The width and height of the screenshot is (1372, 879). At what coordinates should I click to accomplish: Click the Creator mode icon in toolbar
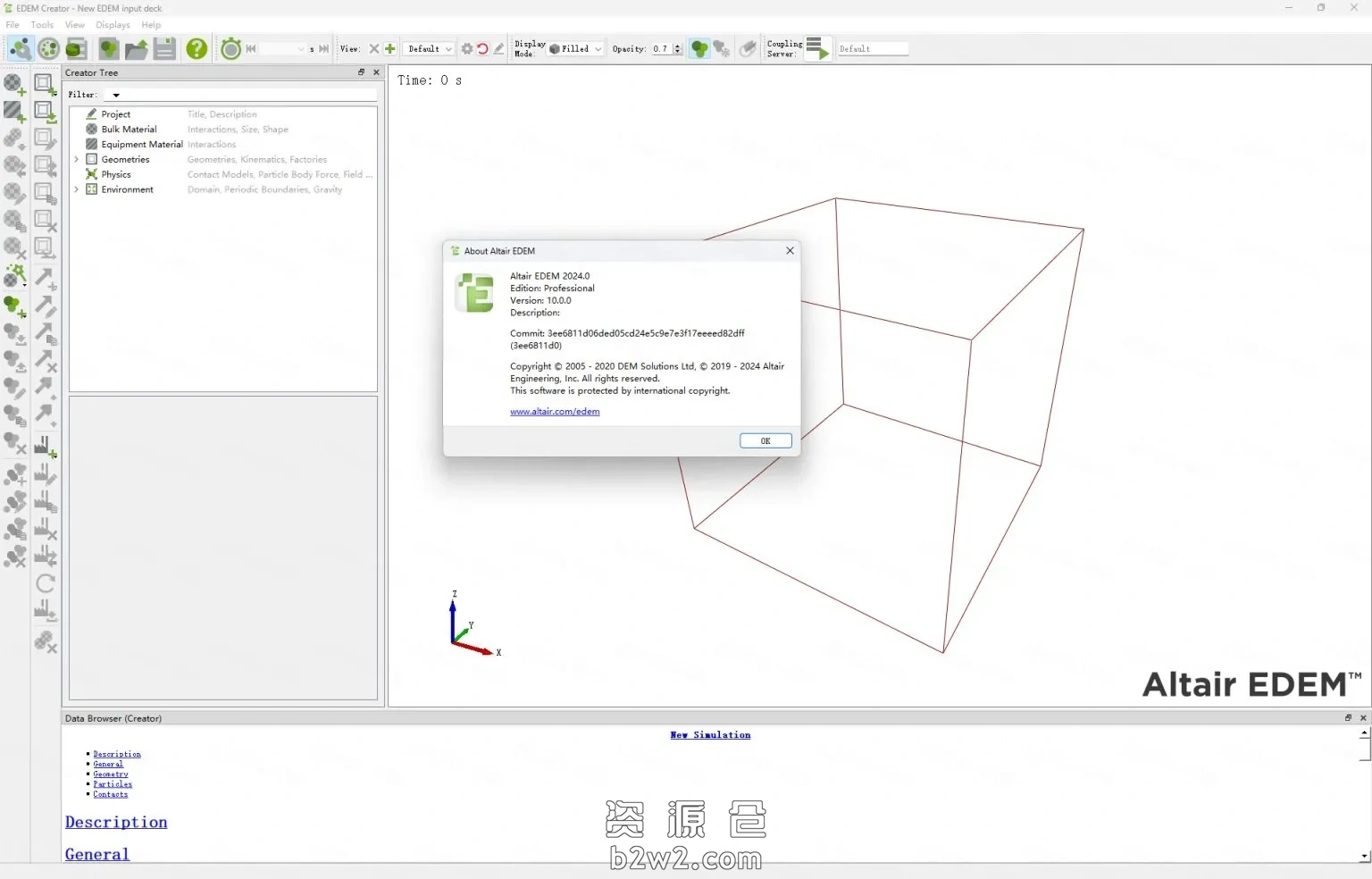click(x=20, y=49)
